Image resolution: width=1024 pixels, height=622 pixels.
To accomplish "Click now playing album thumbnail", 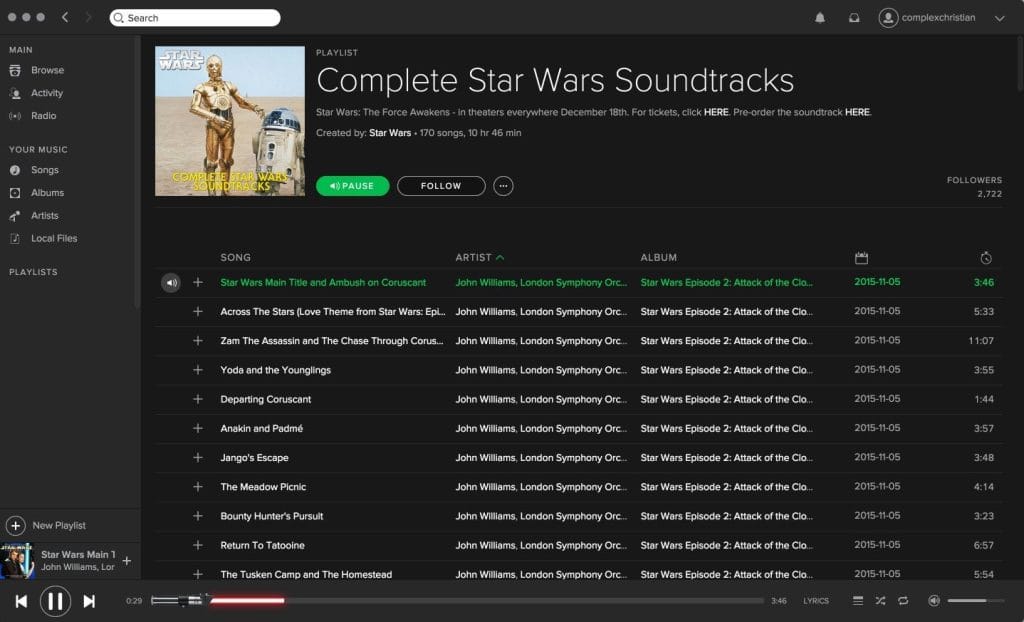I will tap(18, 561).
